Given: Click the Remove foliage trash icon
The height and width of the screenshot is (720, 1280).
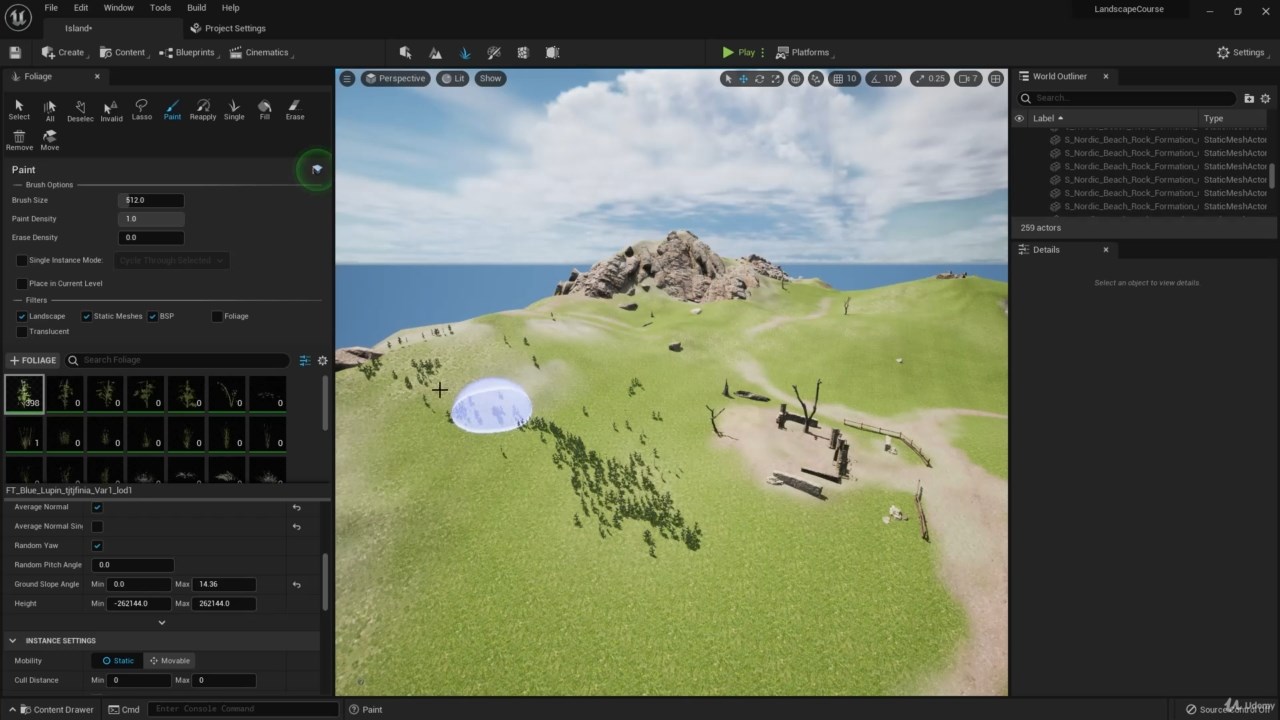Looking at the screenshot, I should pyautogui.click(x=19, y=139).
